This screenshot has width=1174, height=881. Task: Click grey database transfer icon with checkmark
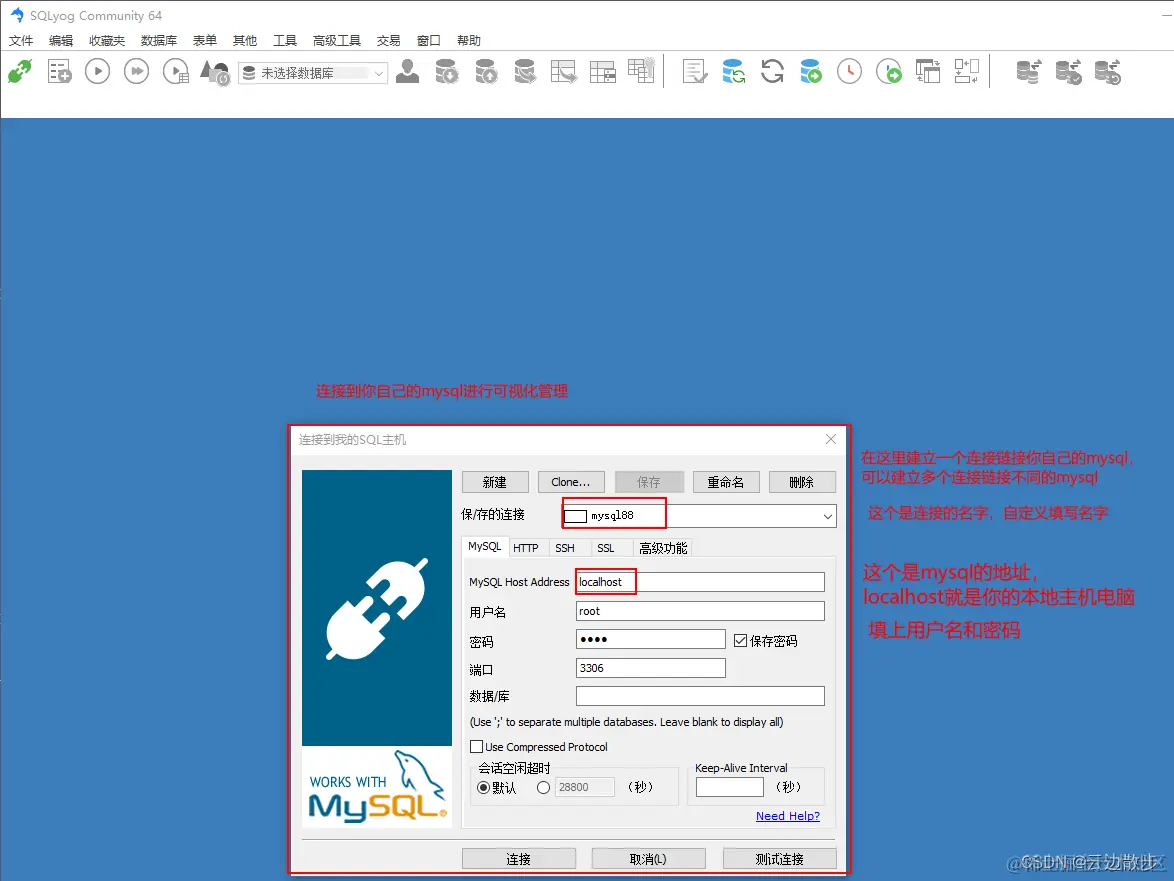coord(1068,72)
